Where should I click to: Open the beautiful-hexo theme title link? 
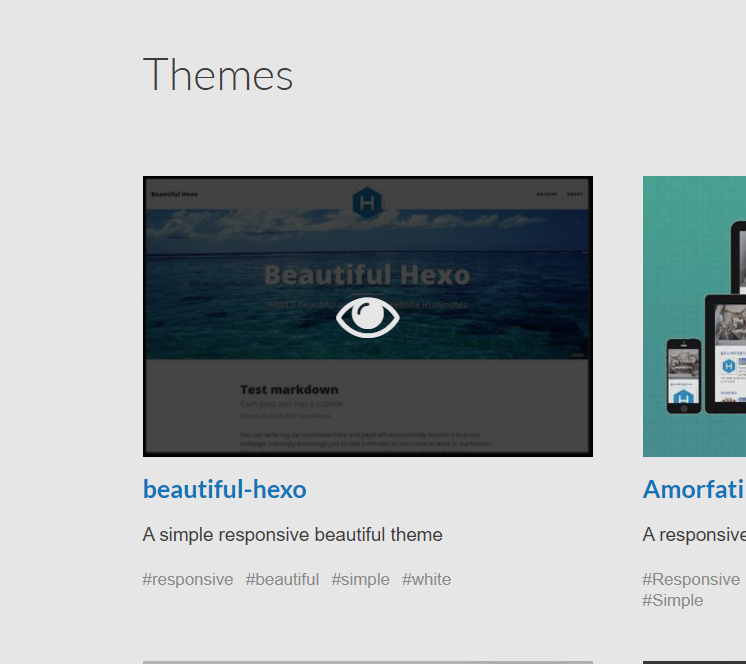point(224,489)
